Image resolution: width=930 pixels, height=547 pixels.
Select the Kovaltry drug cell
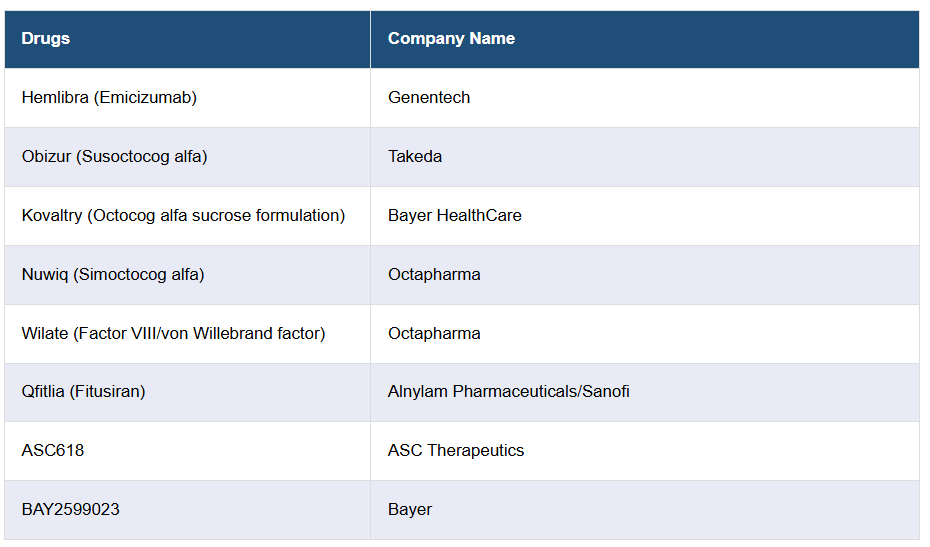(x=183, y=216)
